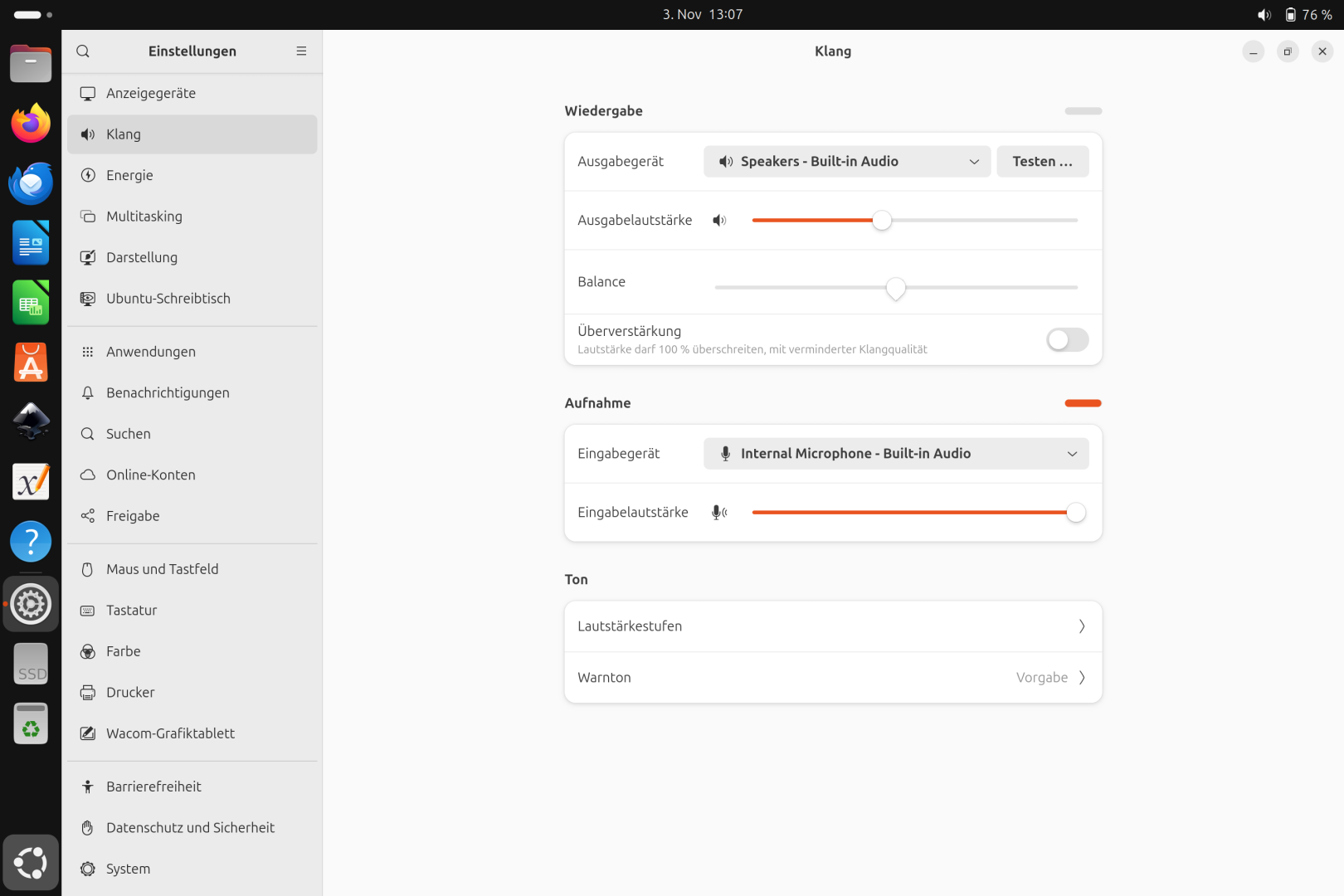This screenshot has width=1344, height=896.
Task: Click the Activities indicator at top left
Action: pyautogui.click(x=33, y=15)
